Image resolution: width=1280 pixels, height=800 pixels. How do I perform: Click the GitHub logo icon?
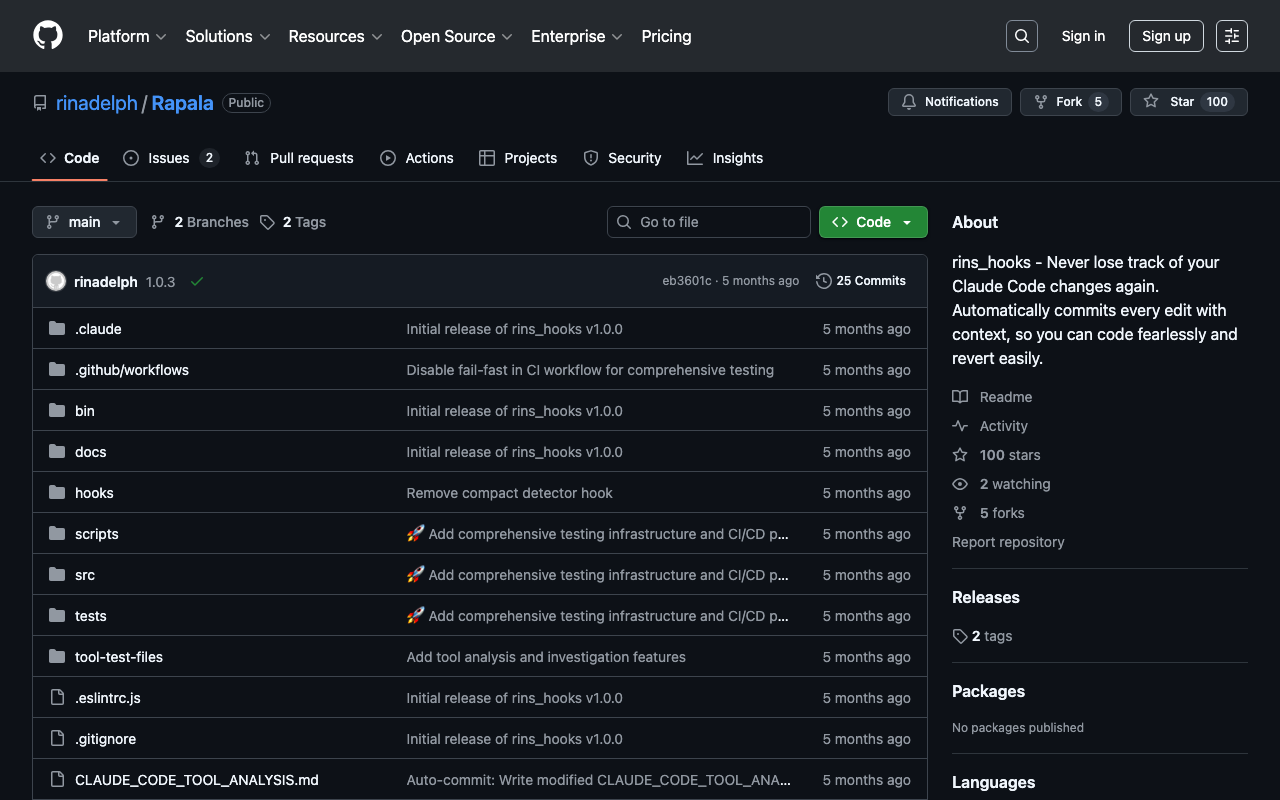pos(48,36)
